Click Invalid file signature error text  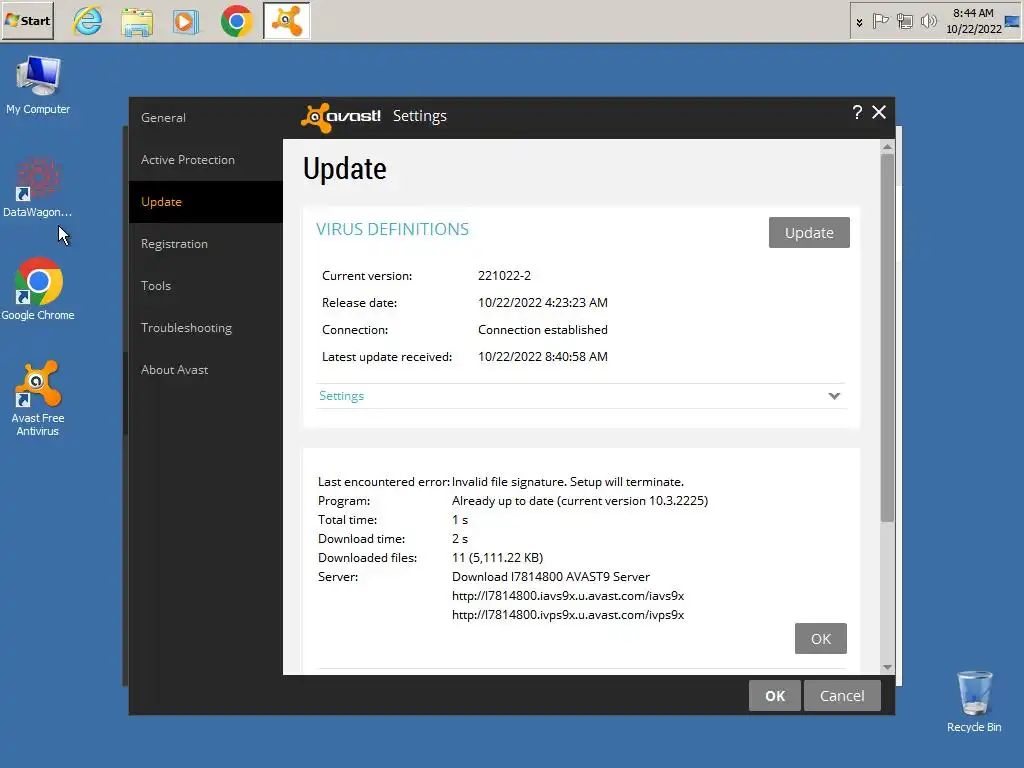pos(568,482)
